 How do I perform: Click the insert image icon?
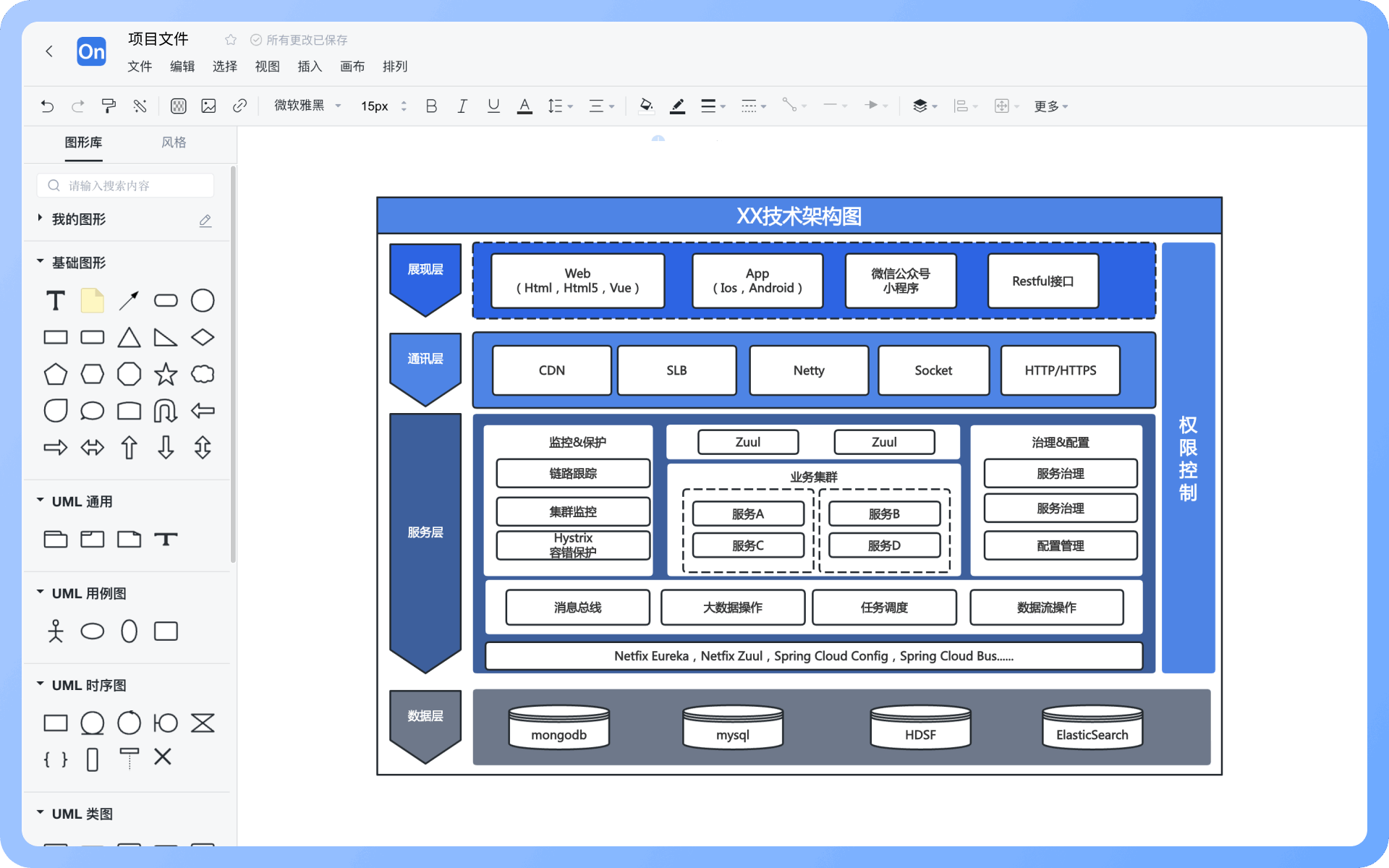pyautogui.click(x=208, y=106)
